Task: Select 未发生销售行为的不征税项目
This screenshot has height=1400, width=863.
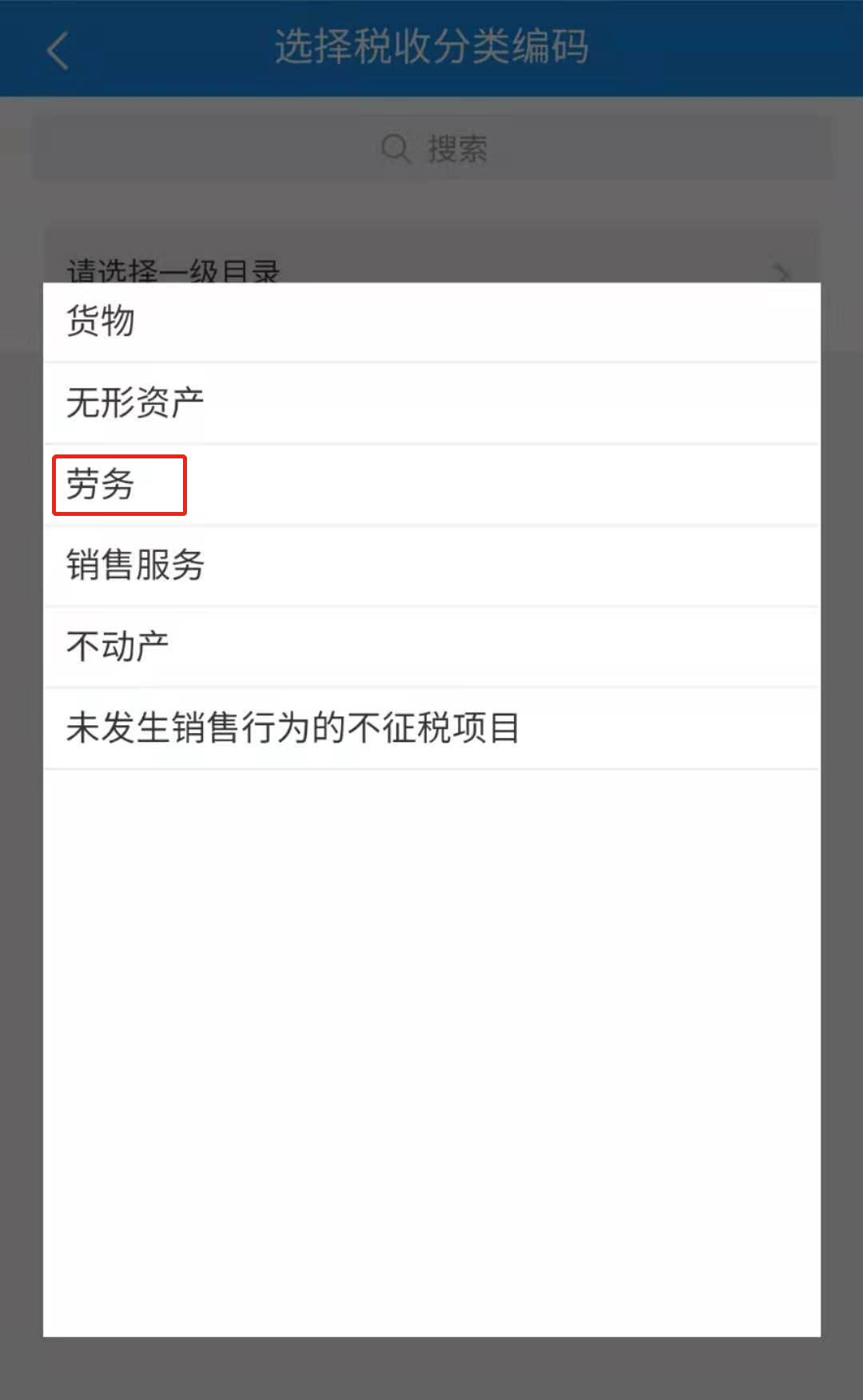Action: (431, 728)
